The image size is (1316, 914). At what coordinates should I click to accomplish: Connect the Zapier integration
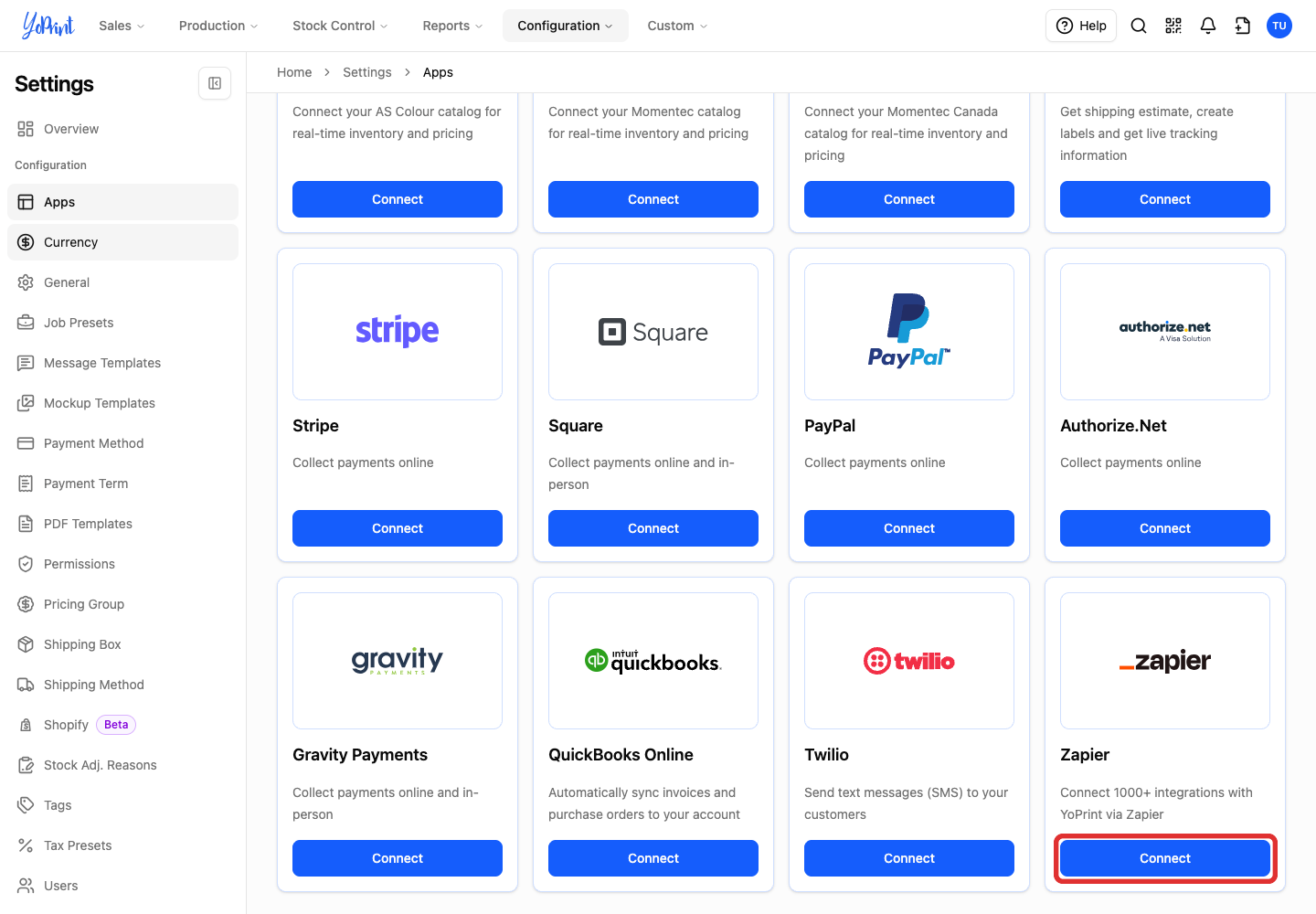click(1165, 858)
